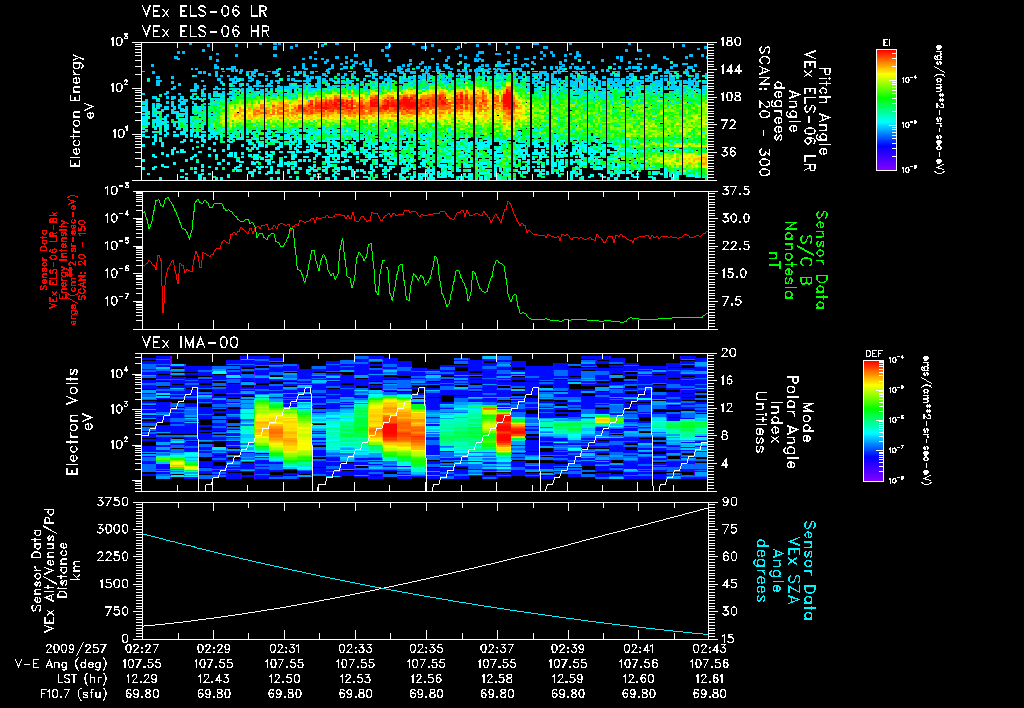Viewport: 1024px width, 708px height.
Task: Click the 108 pitch angle tick
Action: pyautogui.click(x=729, y=97)
